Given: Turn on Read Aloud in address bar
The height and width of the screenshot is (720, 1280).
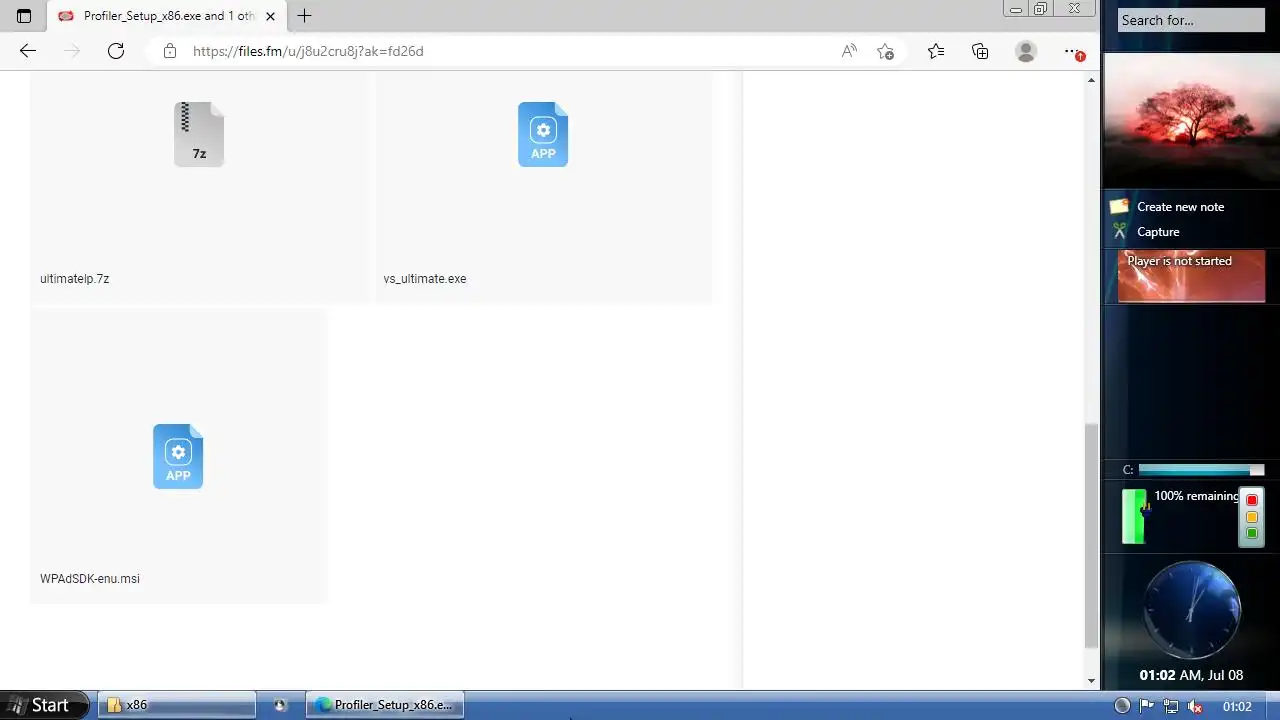Looking at the screenshot, I should (x=849, y=51).
